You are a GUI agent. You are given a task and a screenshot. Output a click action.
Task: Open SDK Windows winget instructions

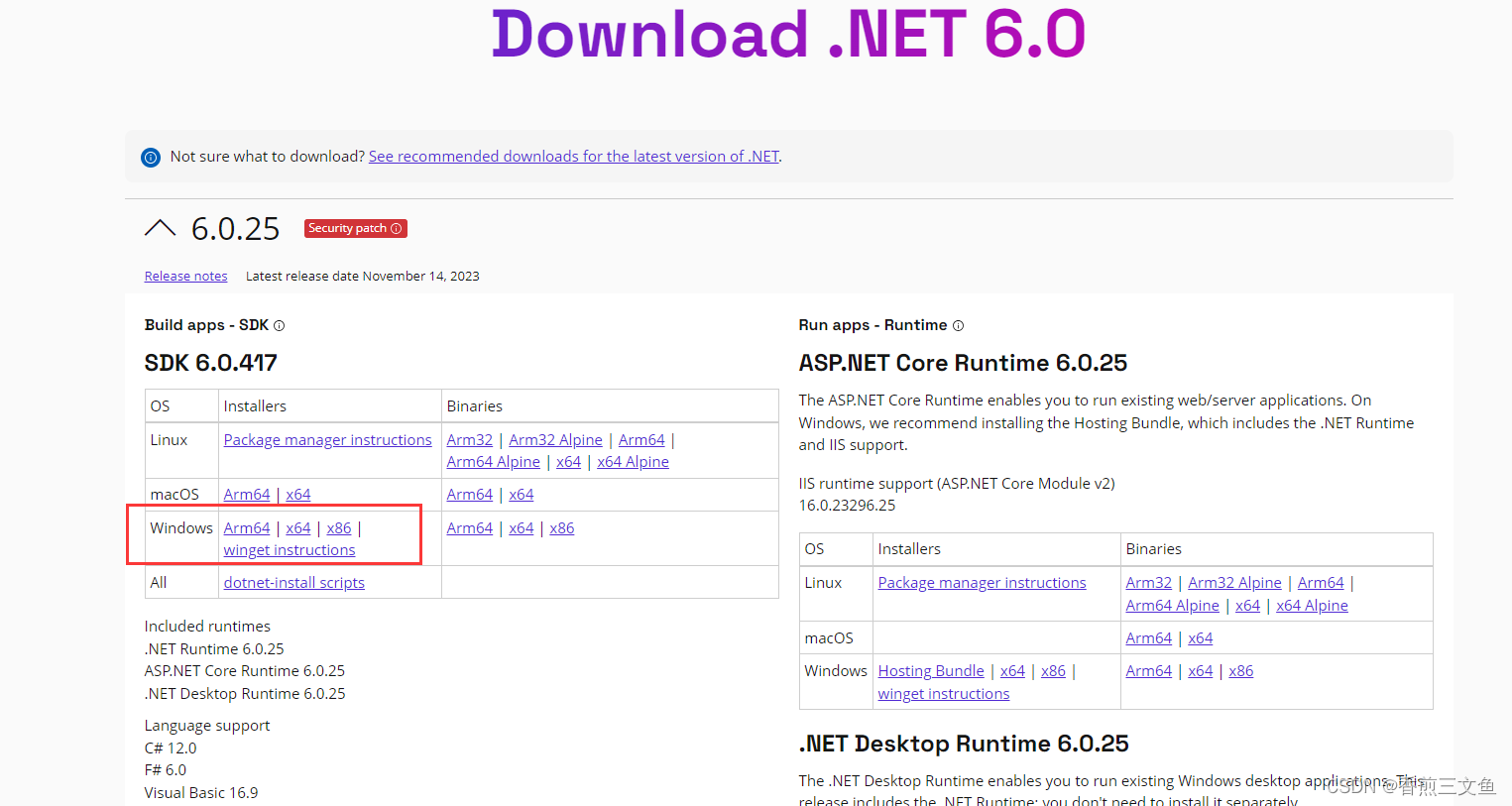290,550
